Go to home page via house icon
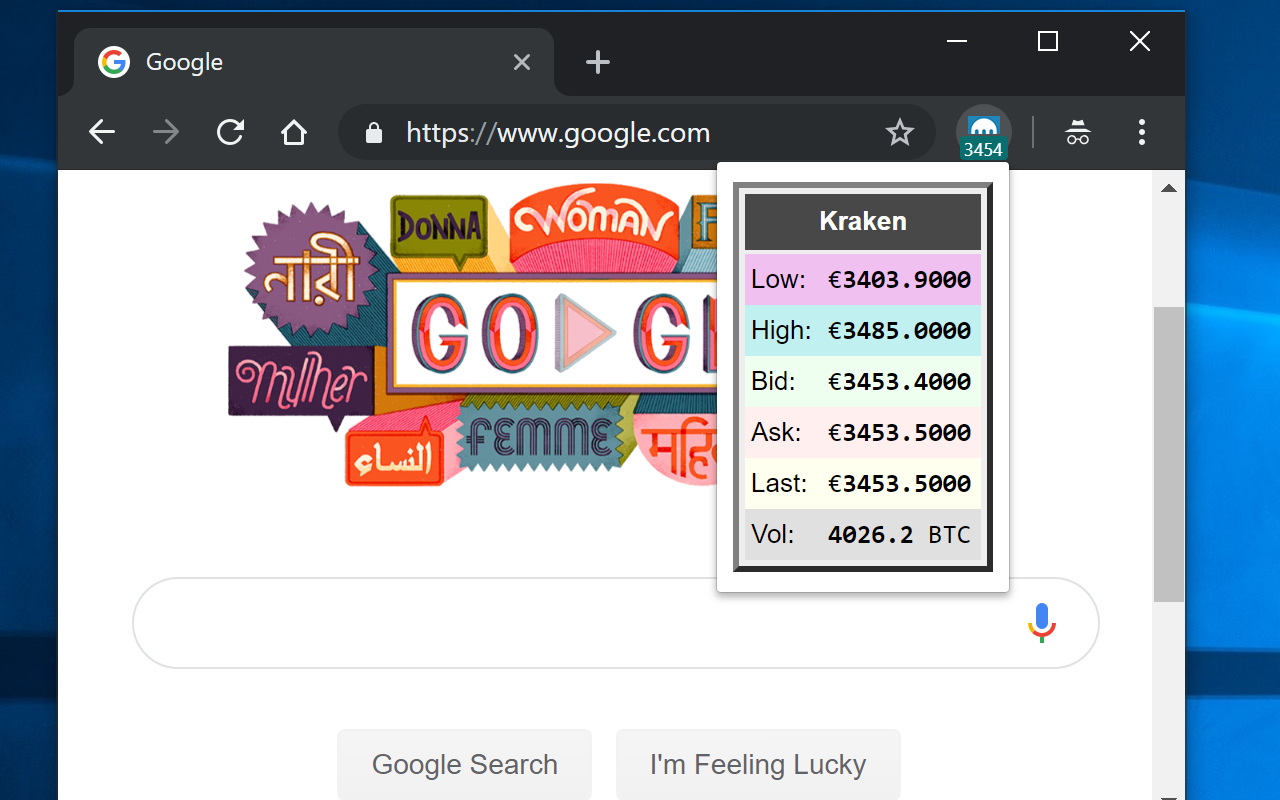Viewport: 1280px width, 800px height. pos(294,132)
